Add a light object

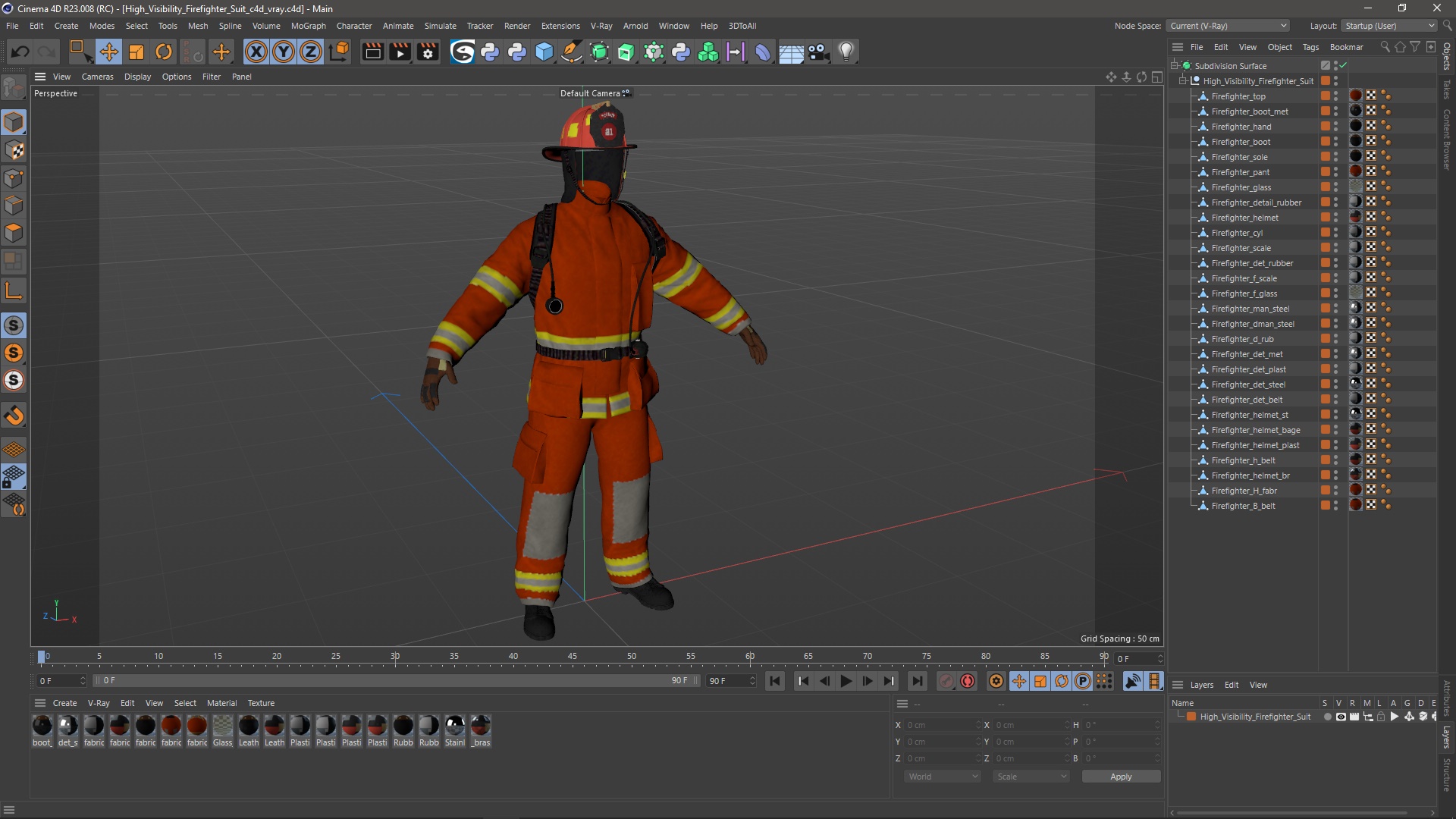point(846,52)
